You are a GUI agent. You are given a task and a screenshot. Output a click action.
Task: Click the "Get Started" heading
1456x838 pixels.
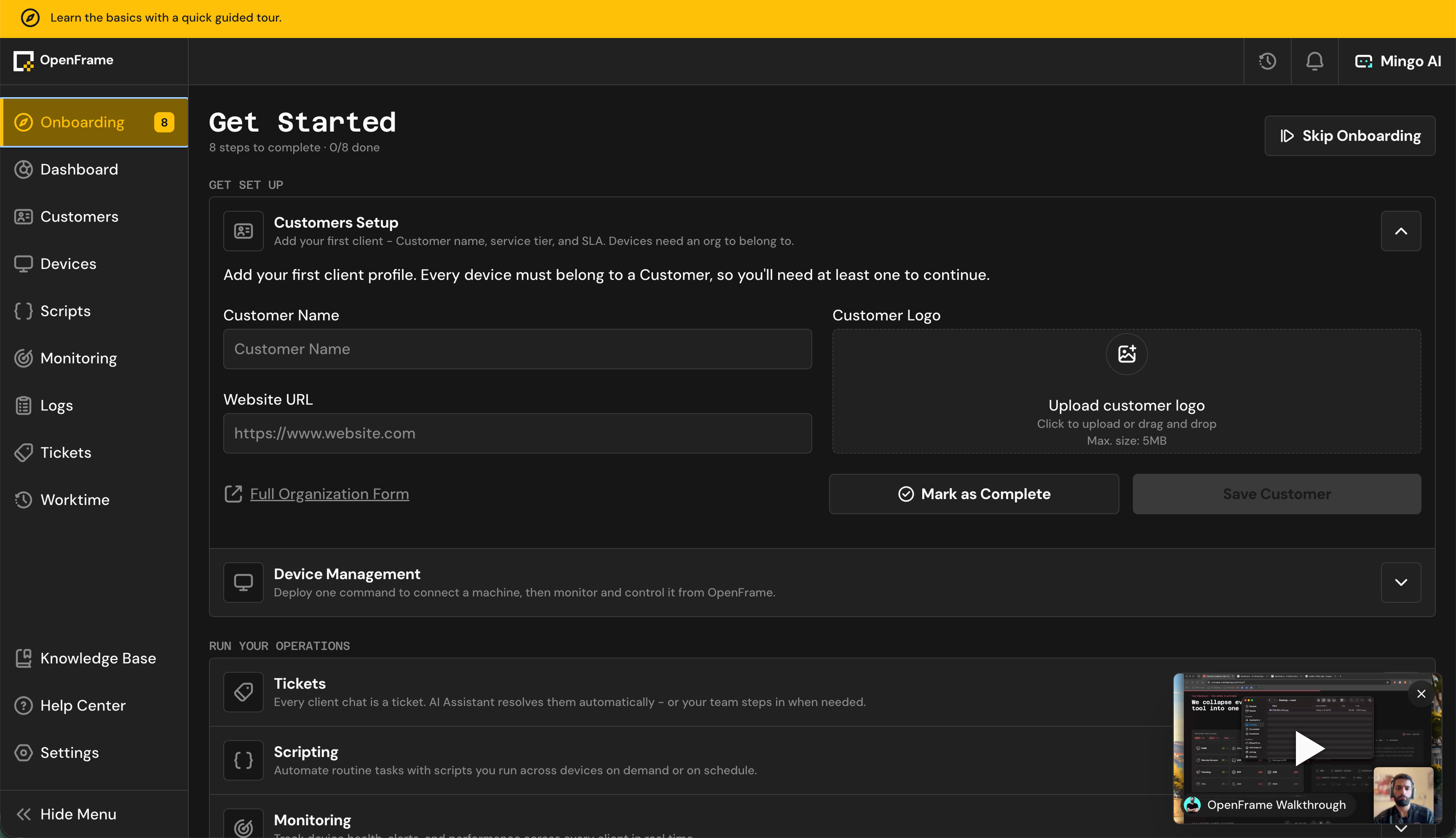pos(302,122)
